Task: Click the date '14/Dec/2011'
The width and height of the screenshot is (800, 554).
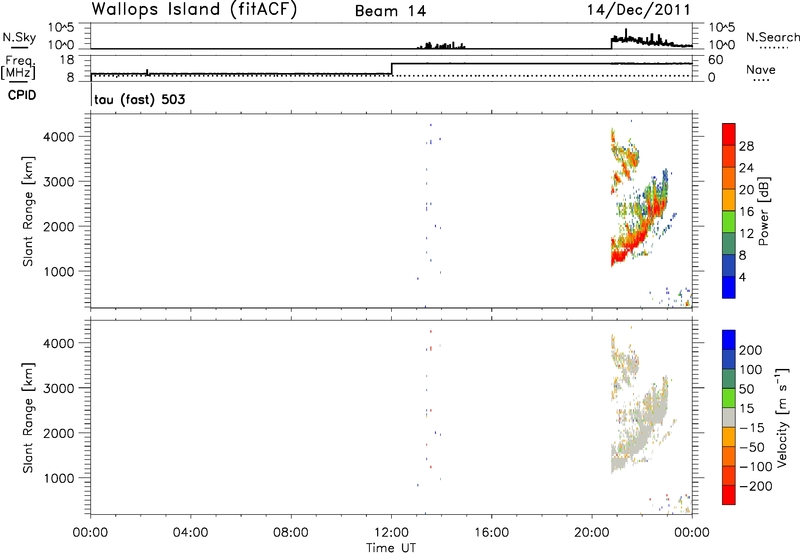Action: (638, 10)
